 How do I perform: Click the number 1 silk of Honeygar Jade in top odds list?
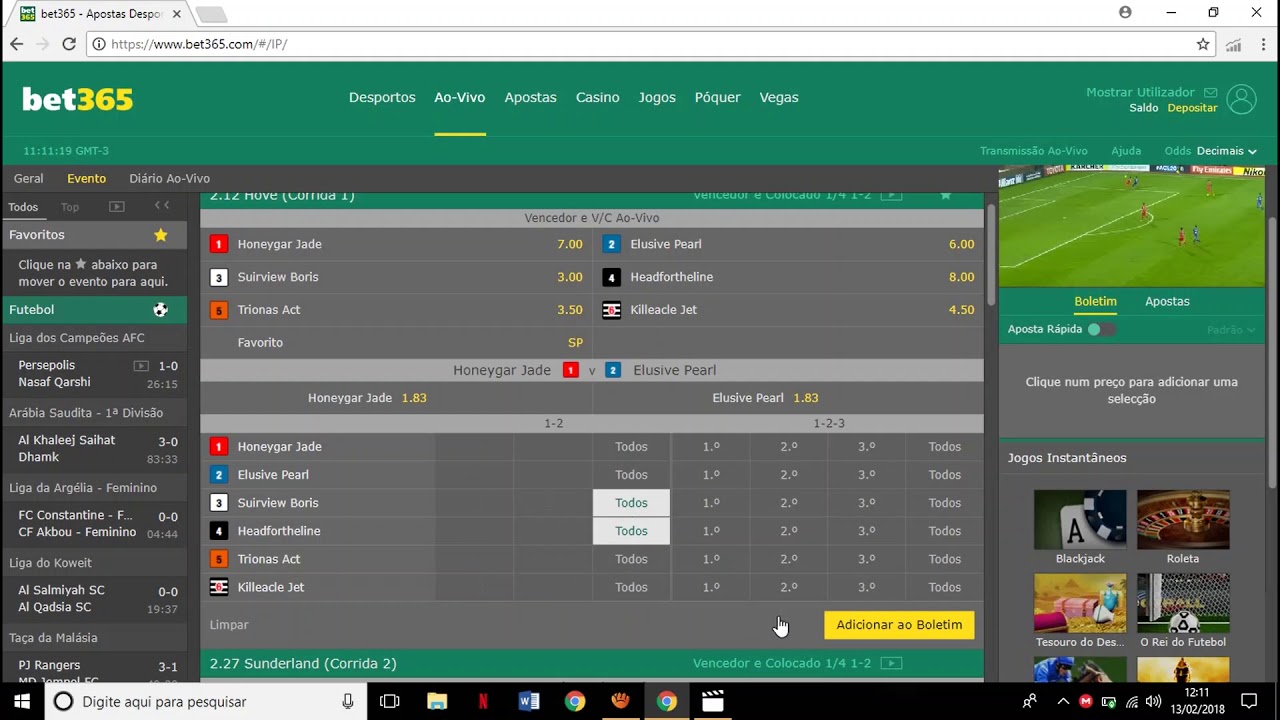coord(219,244)
